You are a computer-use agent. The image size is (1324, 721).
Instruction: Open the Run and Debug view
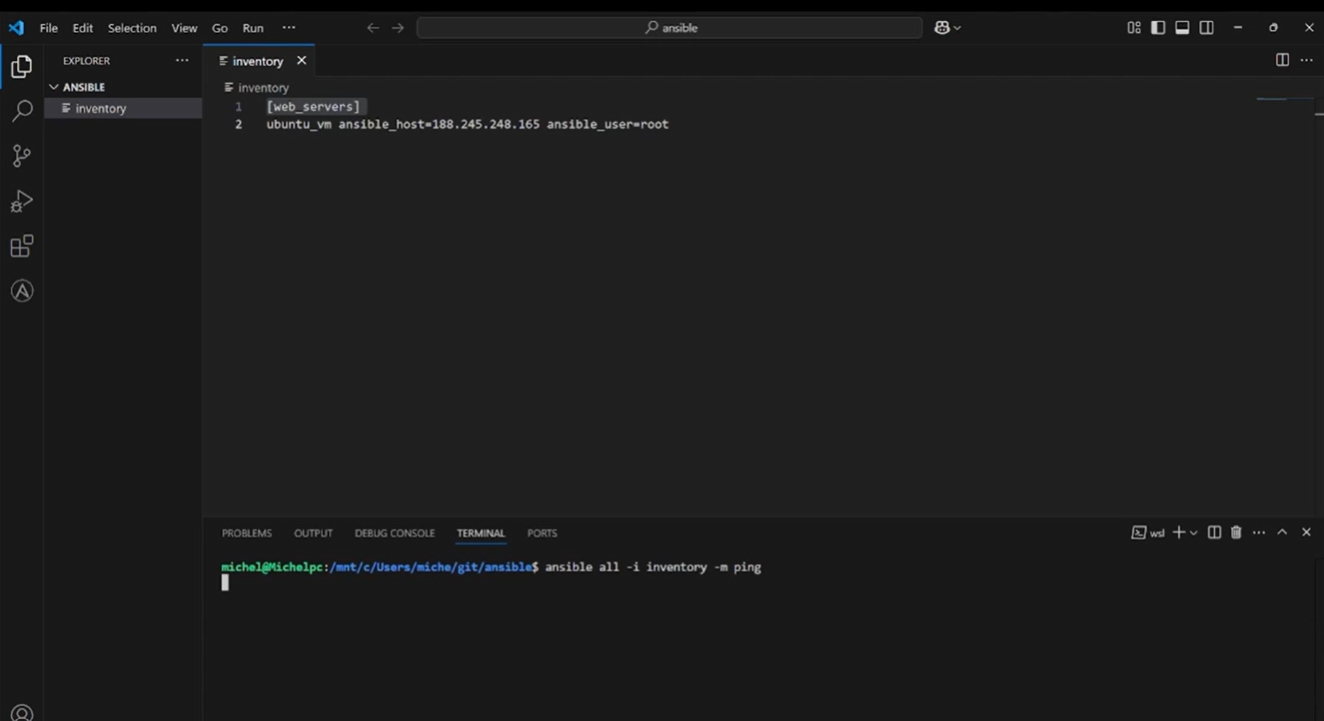pyautogui.click(x=21, y=201)
